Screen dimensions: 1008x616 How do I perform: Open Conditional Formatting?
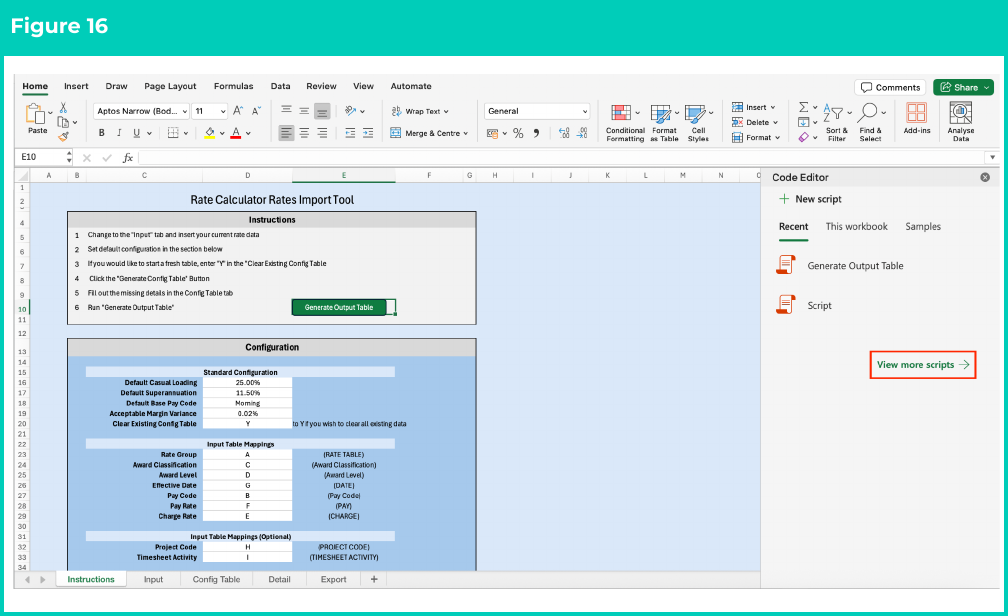pyautogui.click(x=625, y=123)
